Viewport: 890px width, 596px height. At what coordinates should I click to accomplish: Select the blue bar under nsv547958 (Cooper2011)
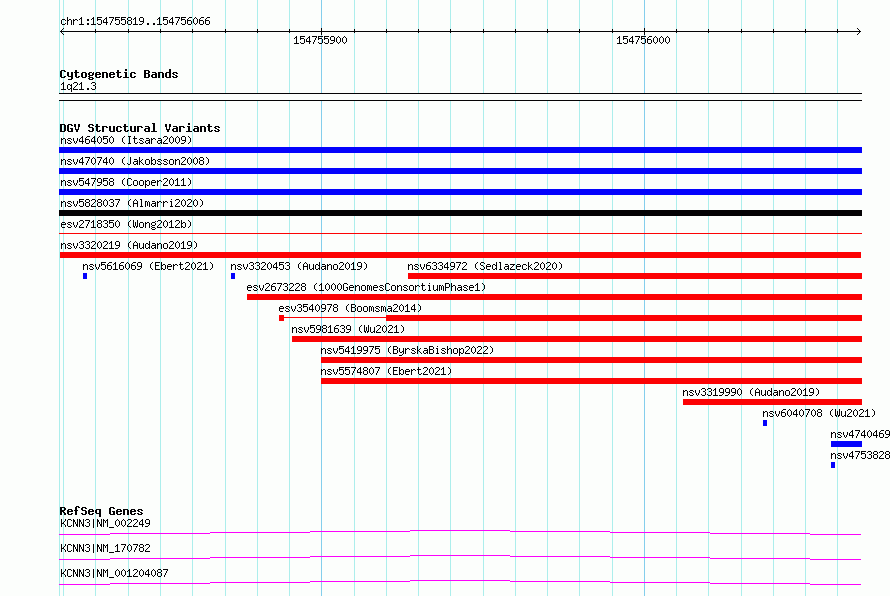click(460, 192)
